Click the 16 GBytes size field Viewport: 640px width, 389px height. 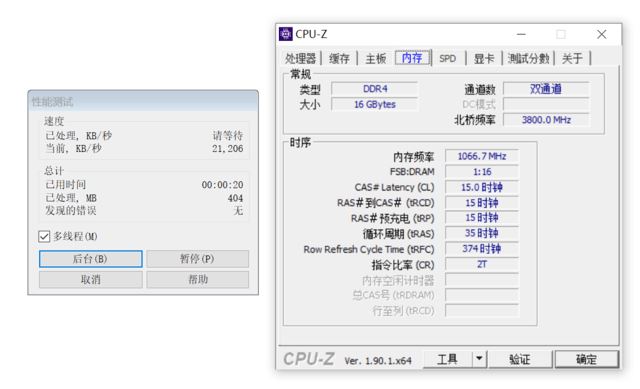[375, 104]
